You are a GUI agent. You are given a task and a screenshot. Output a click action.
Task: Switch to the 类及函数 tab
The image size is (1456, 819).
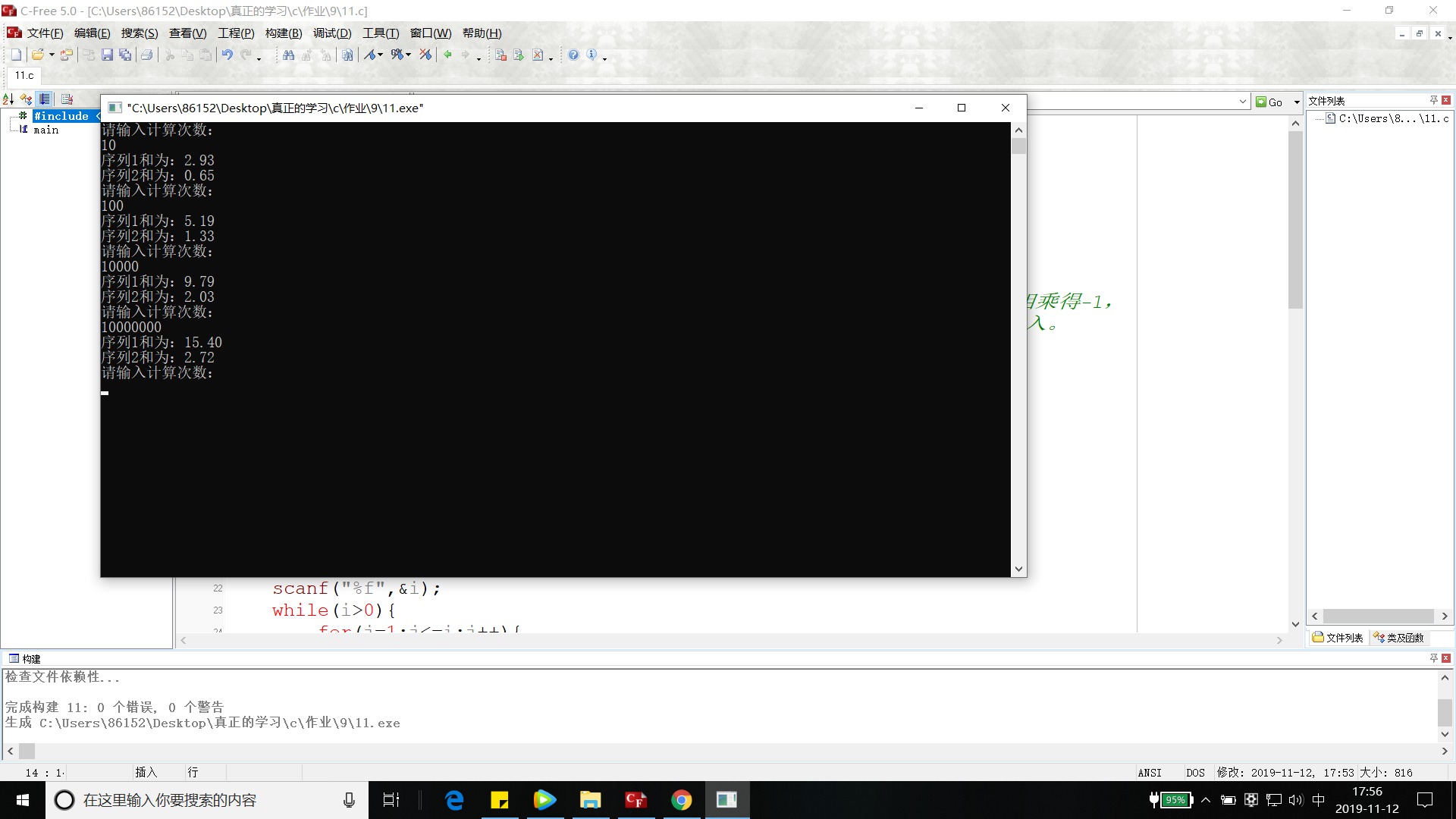[1399, 638]
